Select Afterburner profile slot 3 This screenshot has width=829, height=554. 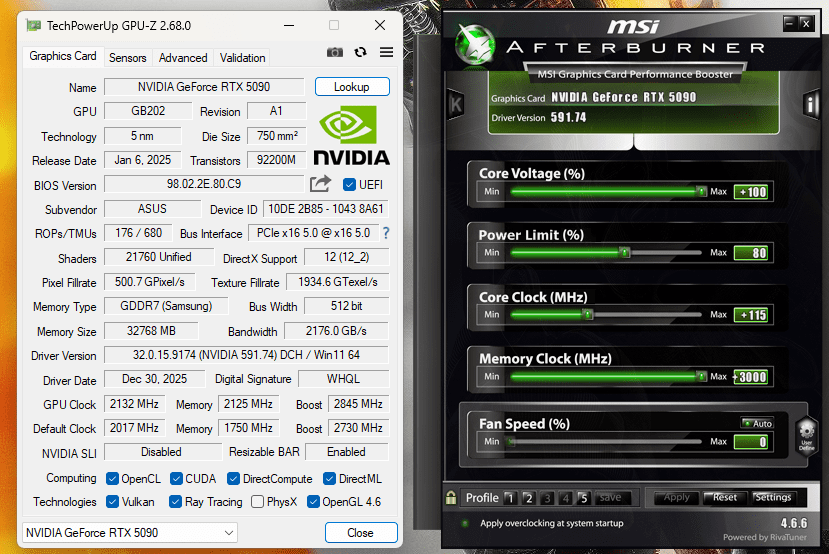click(547, 498)
